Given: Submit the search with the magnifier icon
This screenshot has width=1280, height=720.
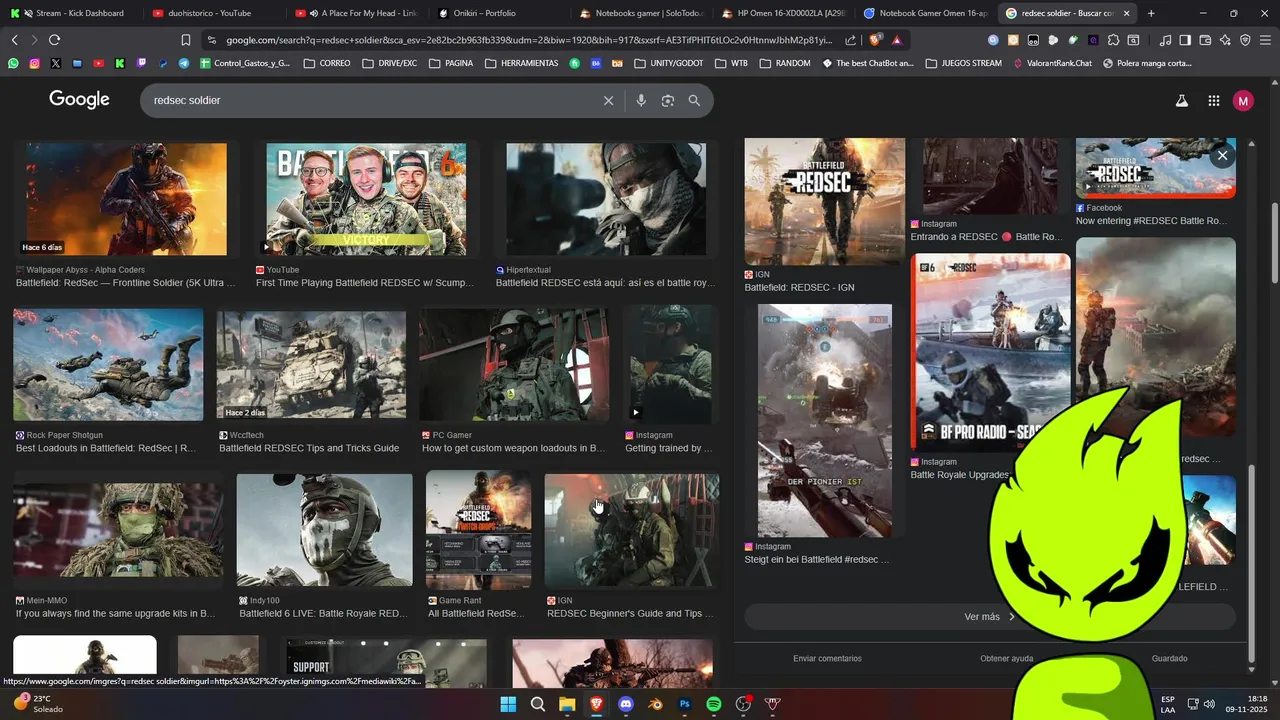Looking at the screenshot, I should pyautogui.click(x=694, y=100).
